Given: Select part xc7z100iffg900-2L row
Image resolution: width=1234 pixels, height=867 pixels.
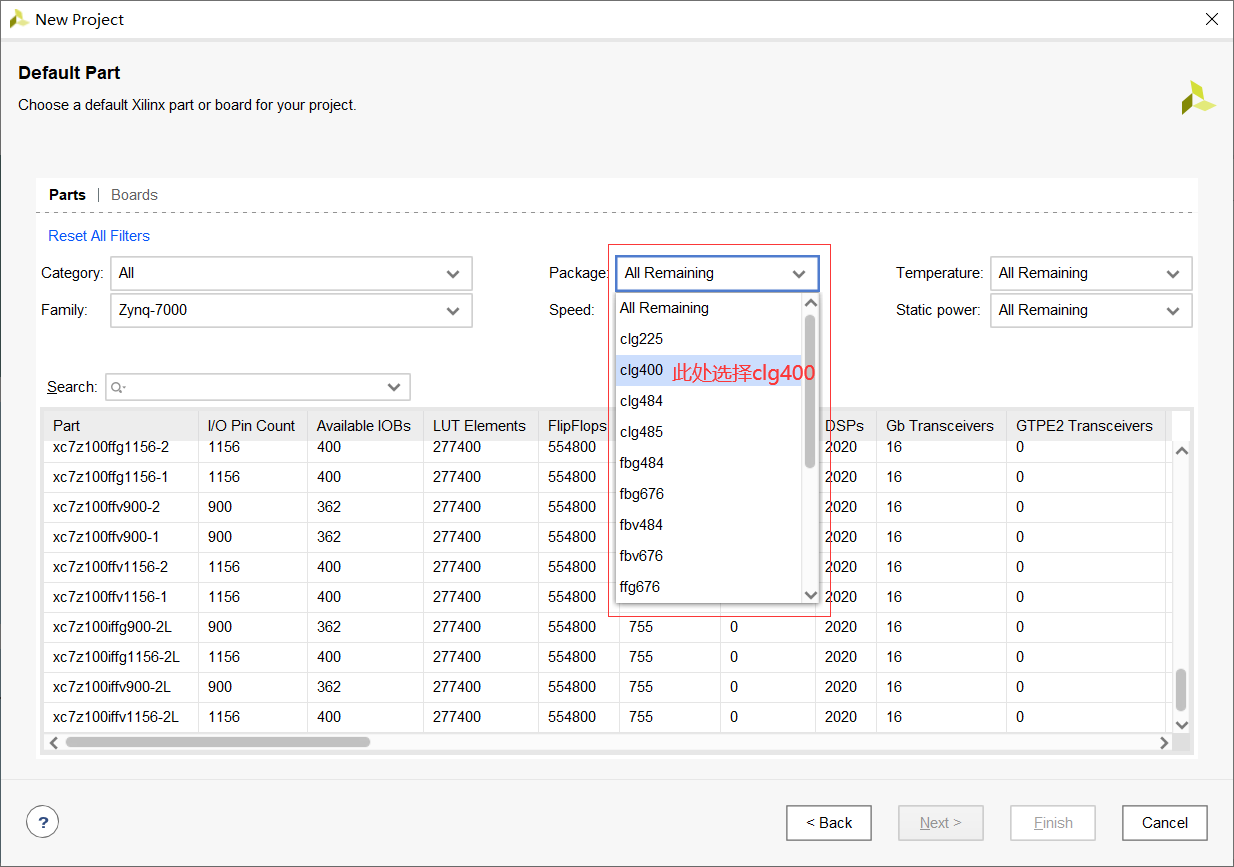Looking at the screenshot, I should pos(606,627).
